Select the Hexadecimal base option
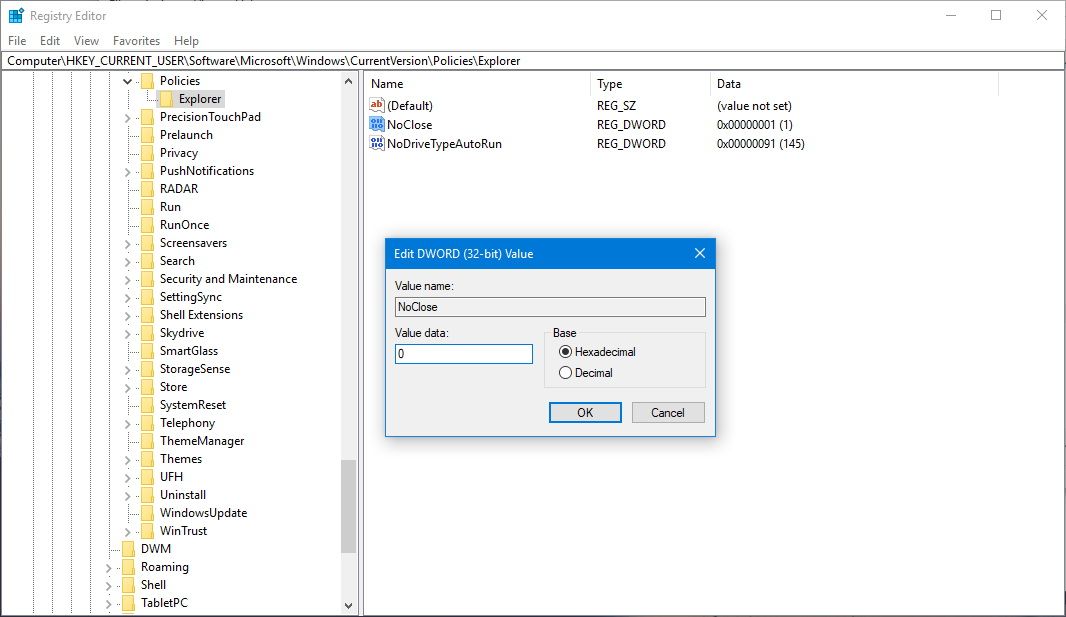The height and width of the screenshot is (617, 1066). [566, 353]
